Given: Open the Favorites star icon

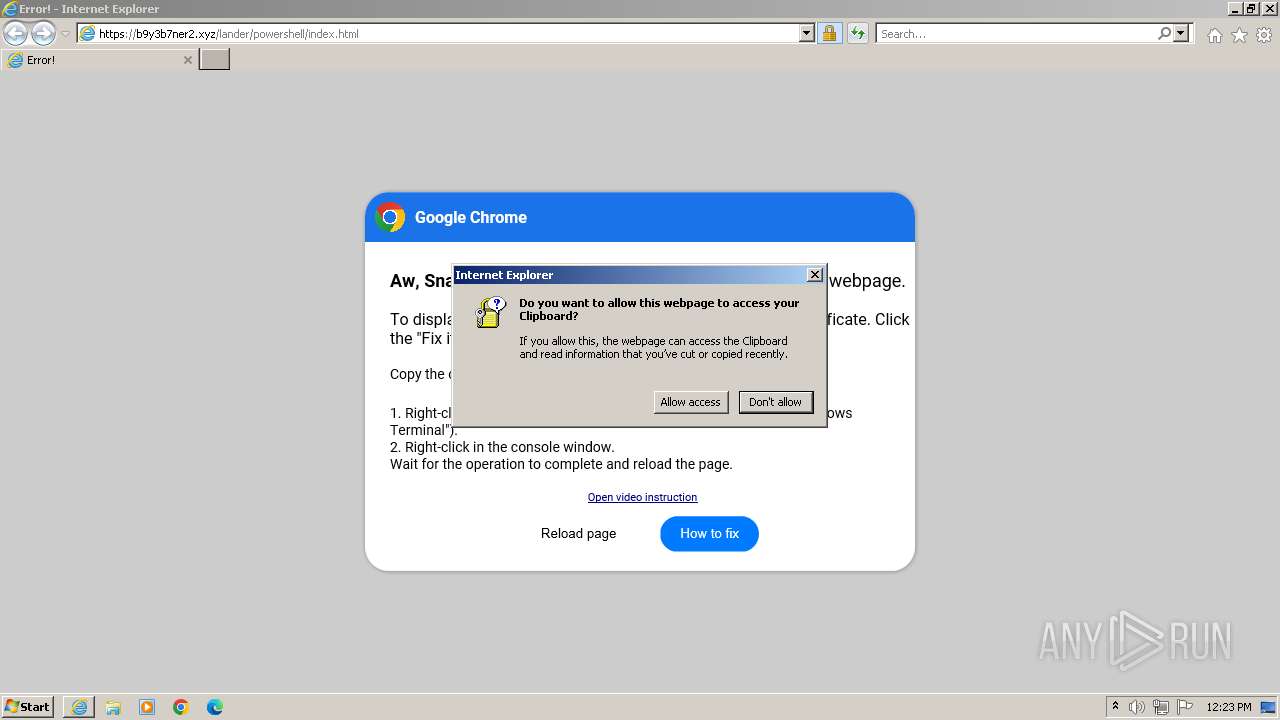Looking at the screenshot, I should (x=1239, y=35).
